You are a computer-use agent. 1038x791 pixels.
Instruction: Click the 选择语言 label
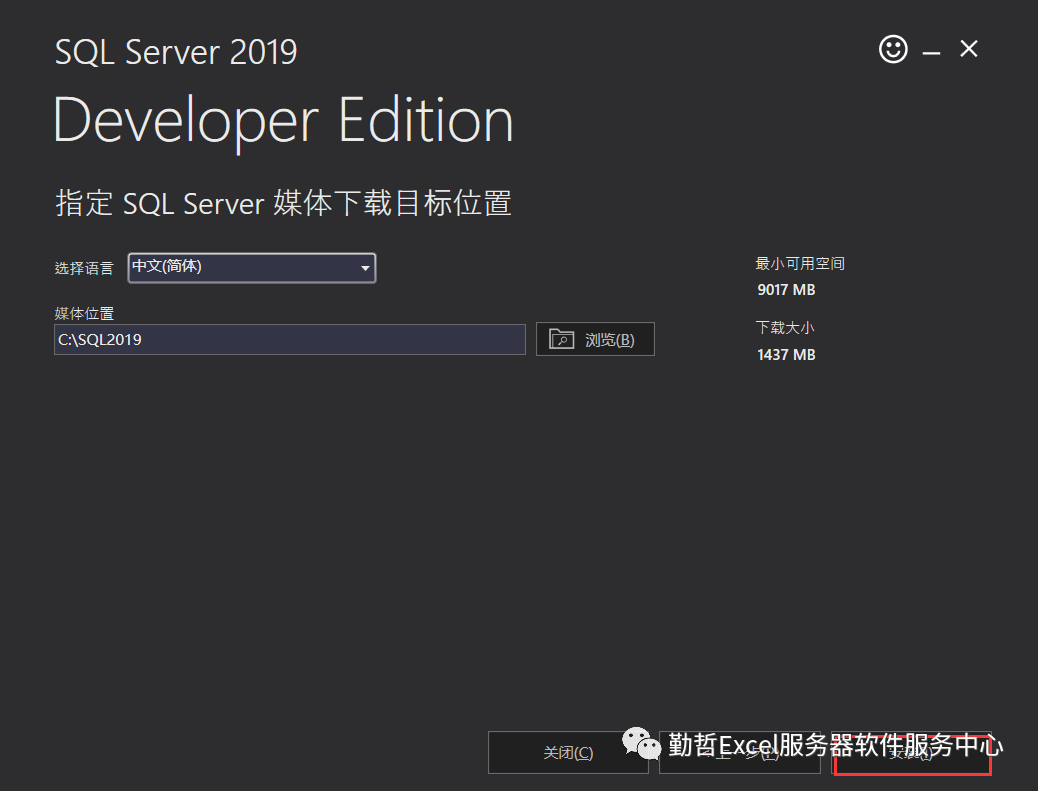point(84,268)
